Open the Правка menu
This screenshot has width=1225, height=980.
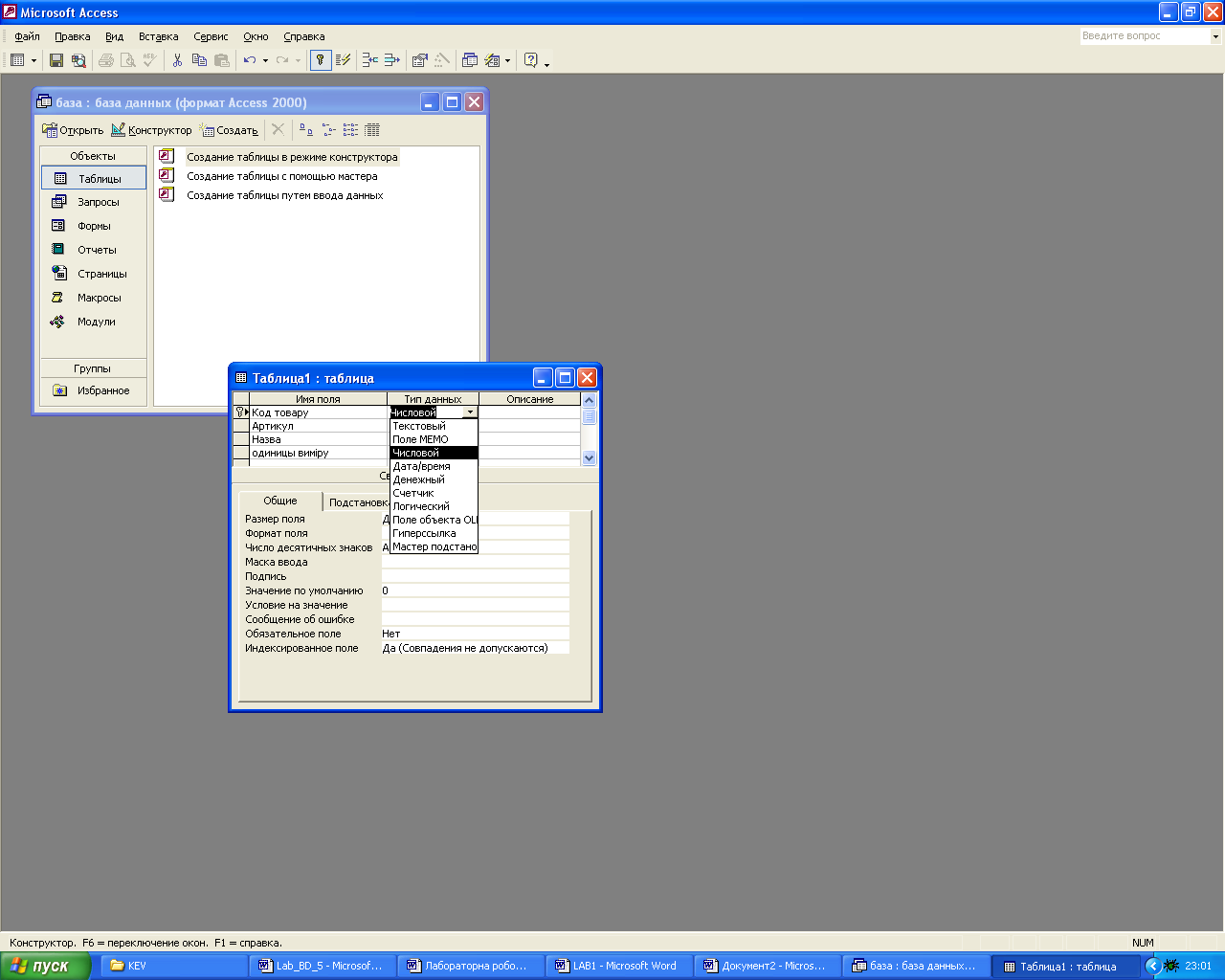pos(73,36)
